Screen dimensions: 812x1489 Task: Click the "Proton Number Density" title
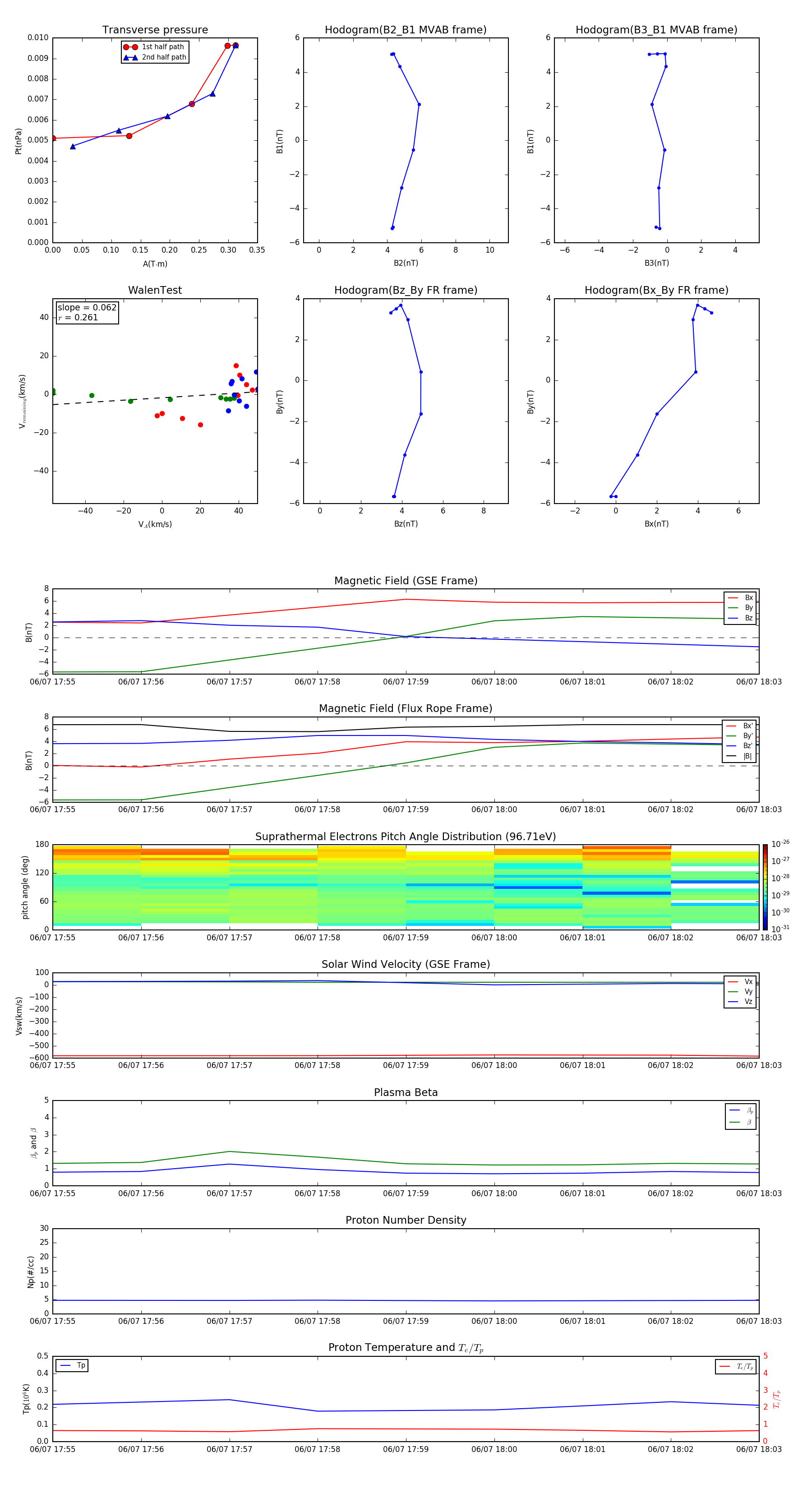tap(406, 1220)
